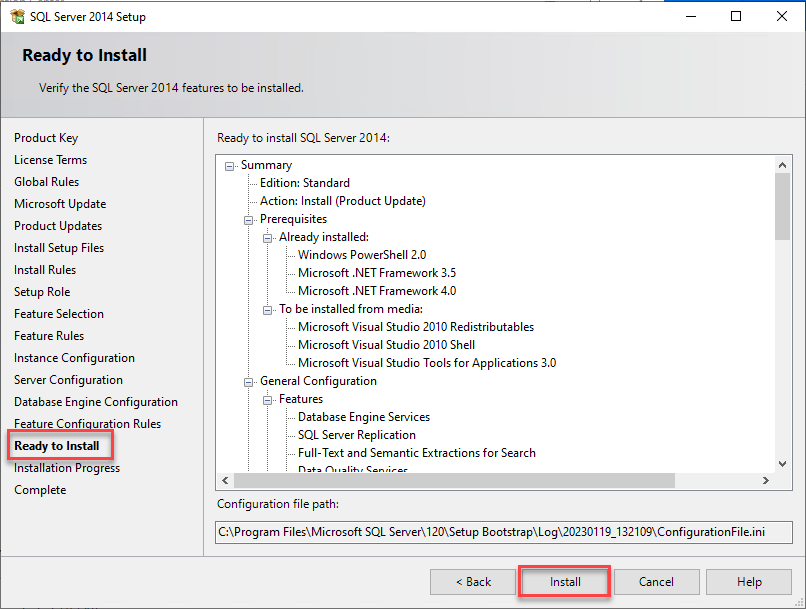
Task: Select Database Engine Services row
Action: [x=364, y=417]
